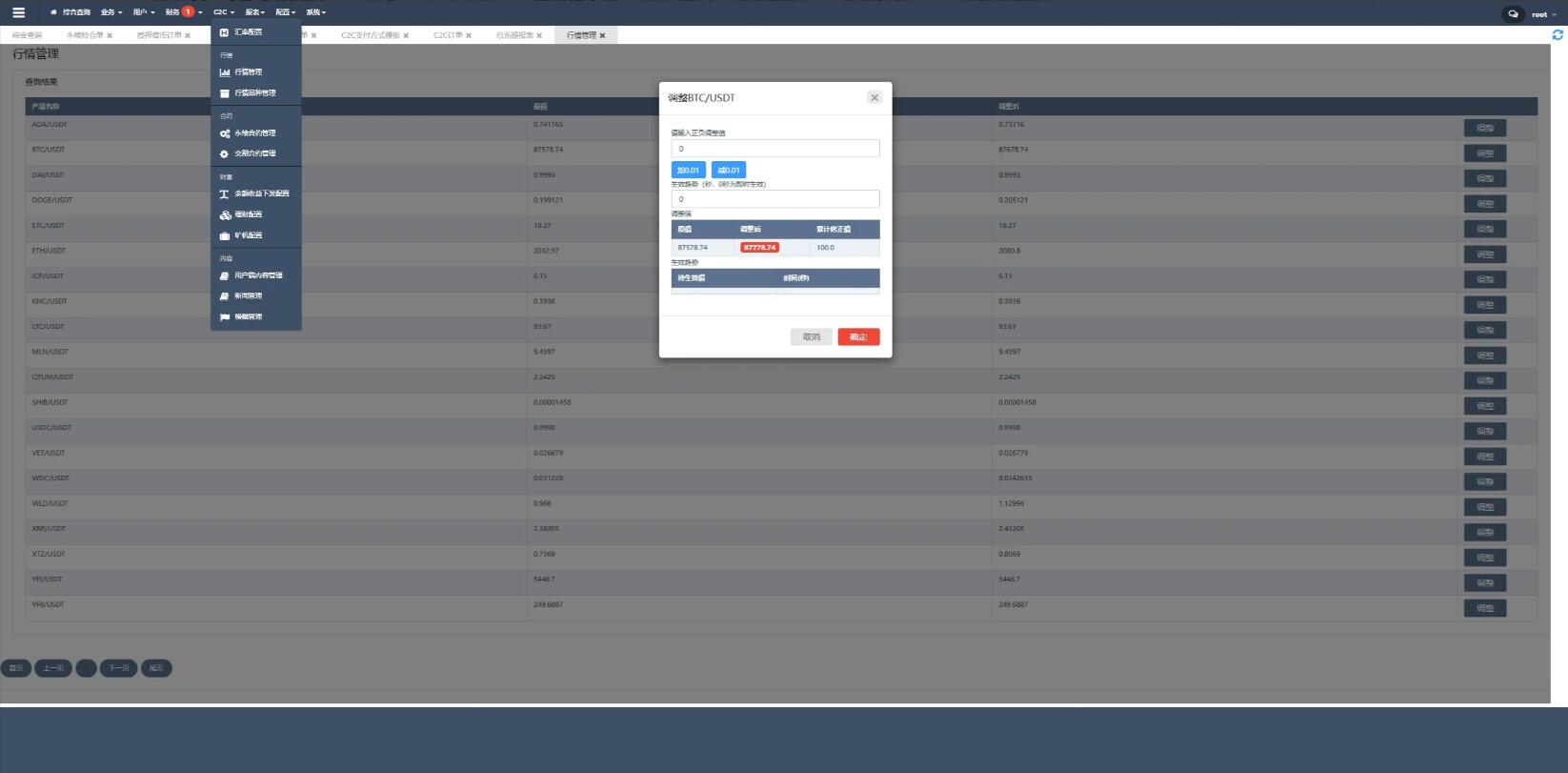Click the refresh icon at top right
The height and width of the screenshot is (773, 1568).
point(1558,35)
